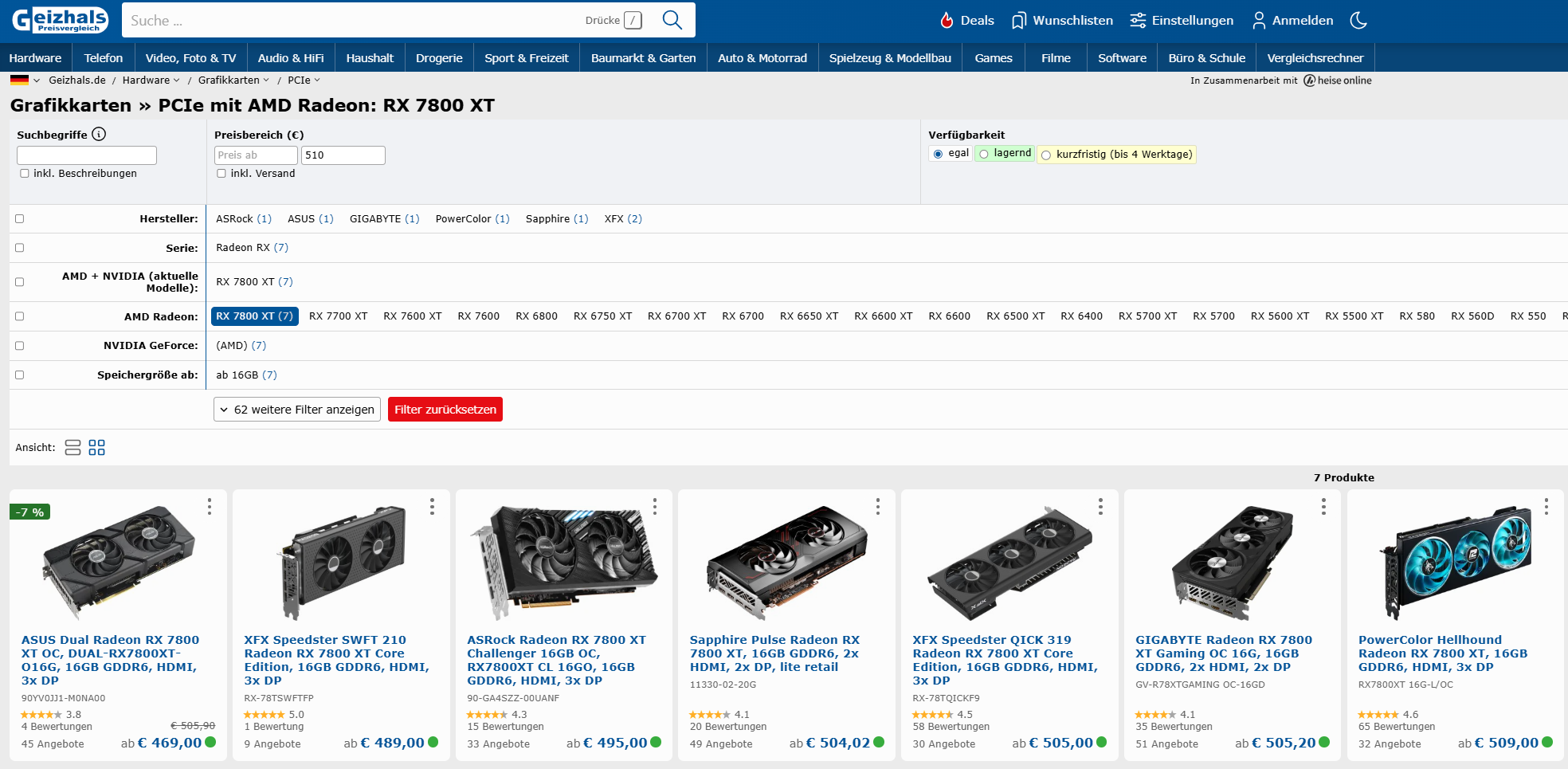Screen dimensions: 1568x769
Task: Open ASUS Dual Radeon RX 7800 XT title
Action: (111, 660)
